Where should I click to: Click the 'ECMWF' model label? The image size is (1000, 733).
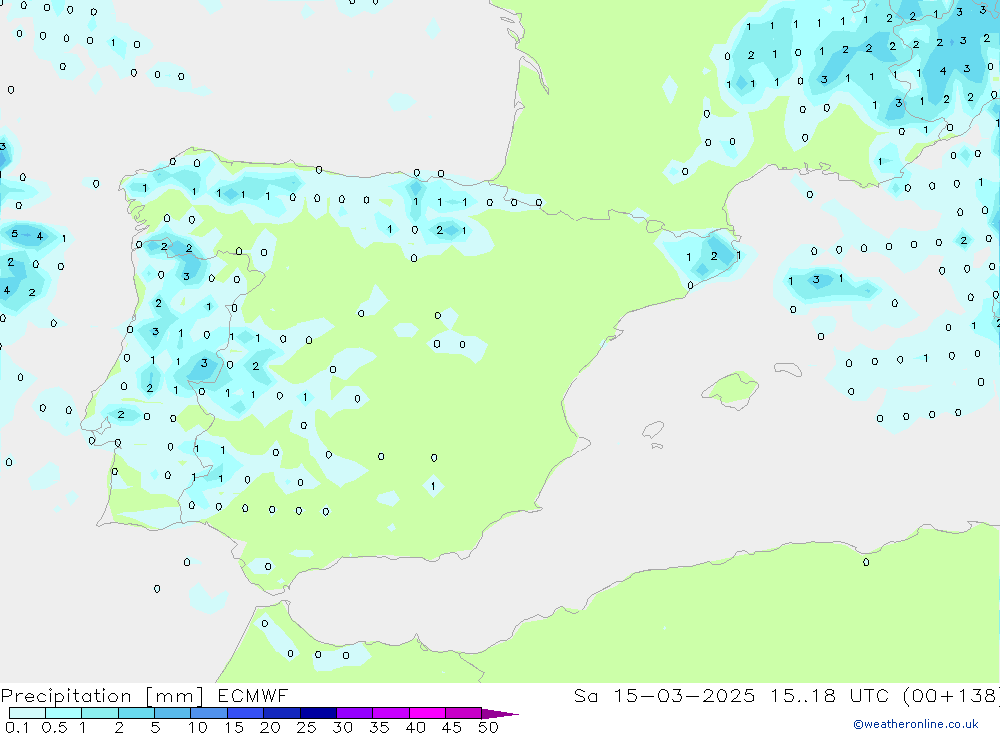coord(253,696)
